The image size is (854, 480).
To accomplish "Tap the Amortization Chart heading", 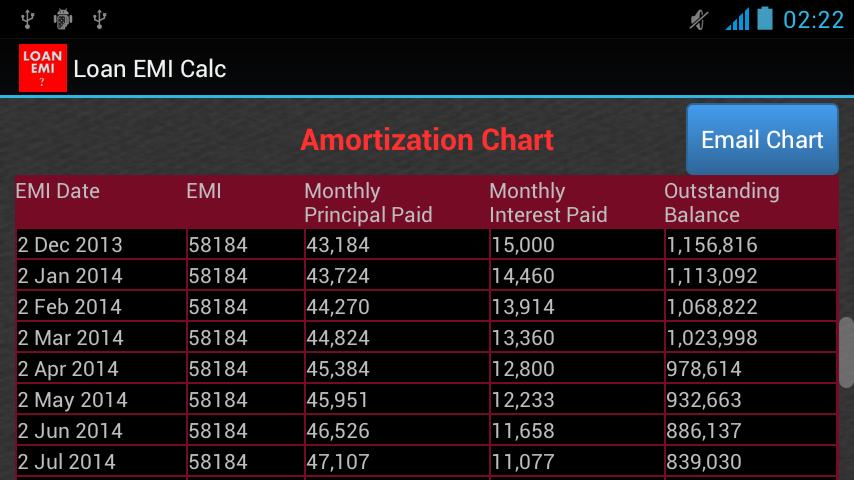I will pyautogui.click(x=427, y=140).
